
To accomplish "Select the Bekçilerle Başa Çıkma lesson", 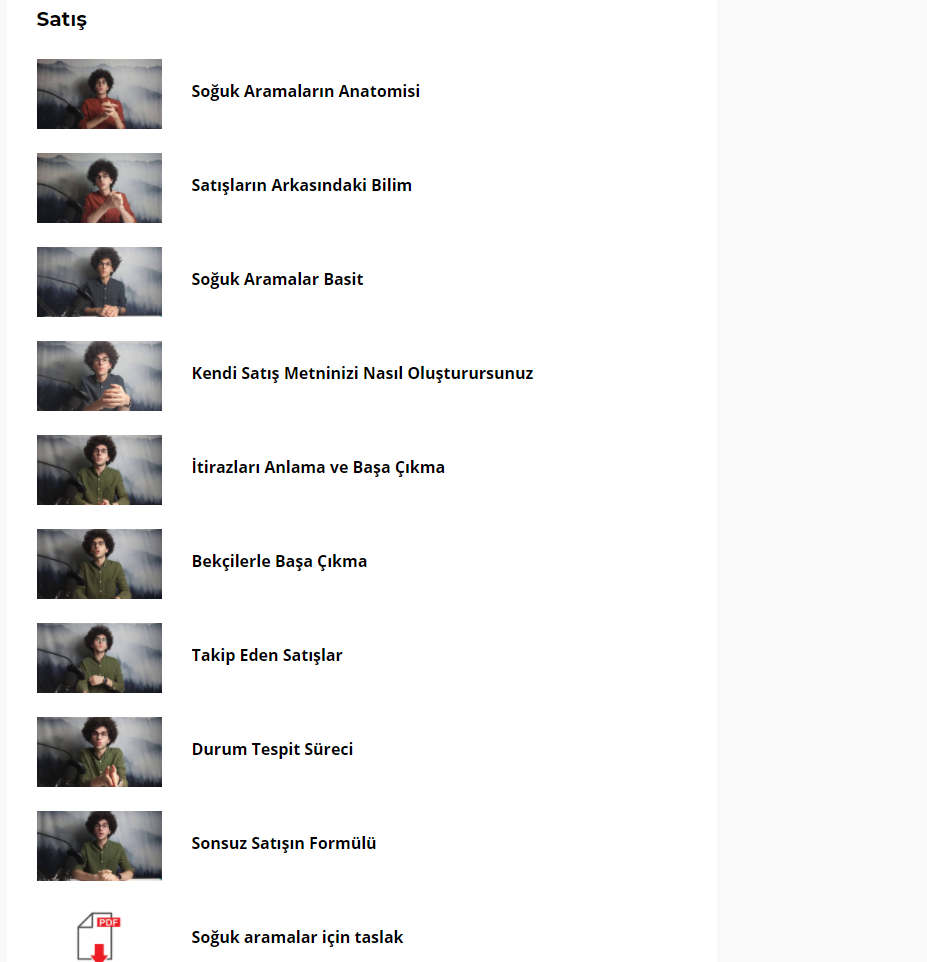I will pos(279,561).
